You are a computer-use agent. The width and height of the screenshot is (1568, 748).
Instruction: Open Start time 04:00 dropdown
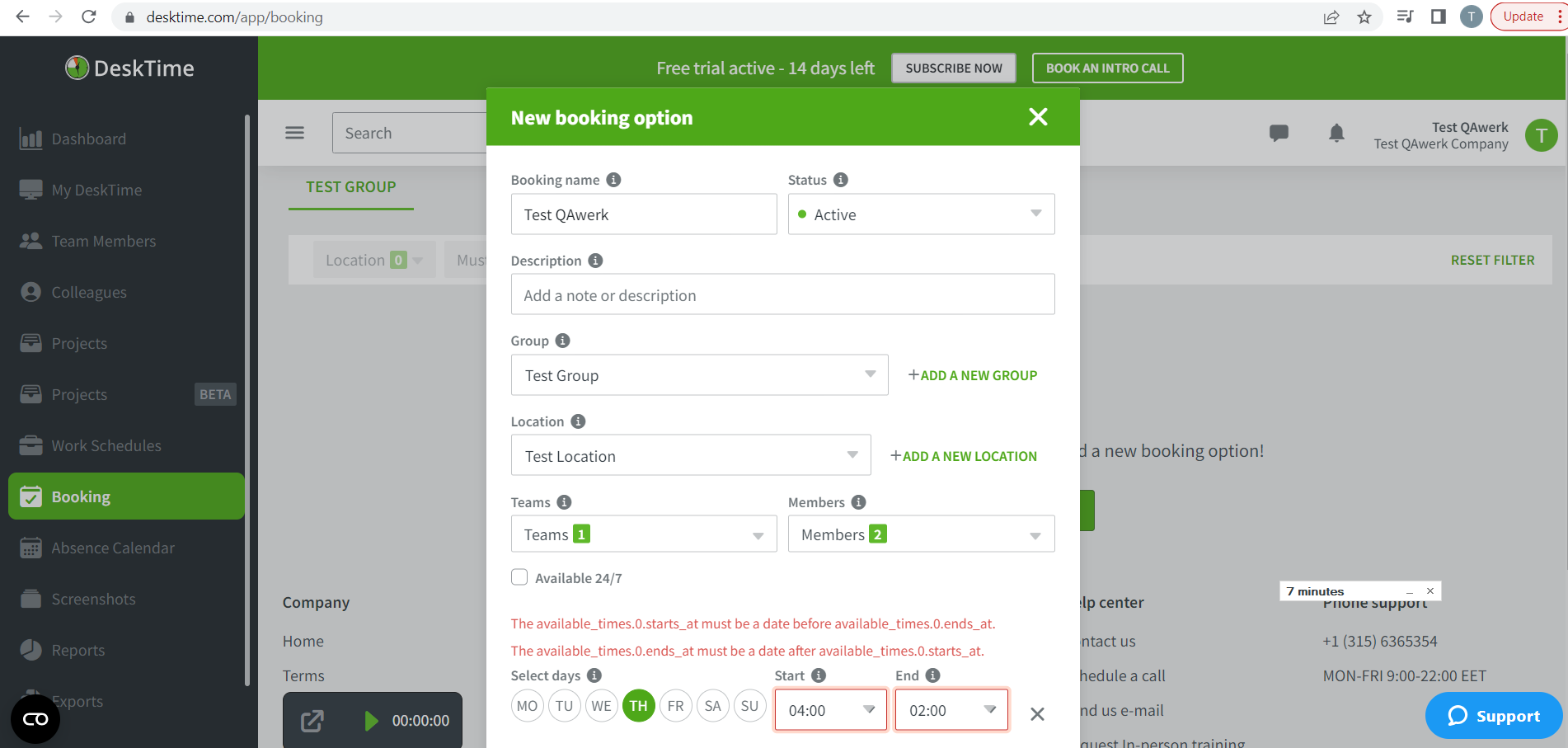point(831,710)
